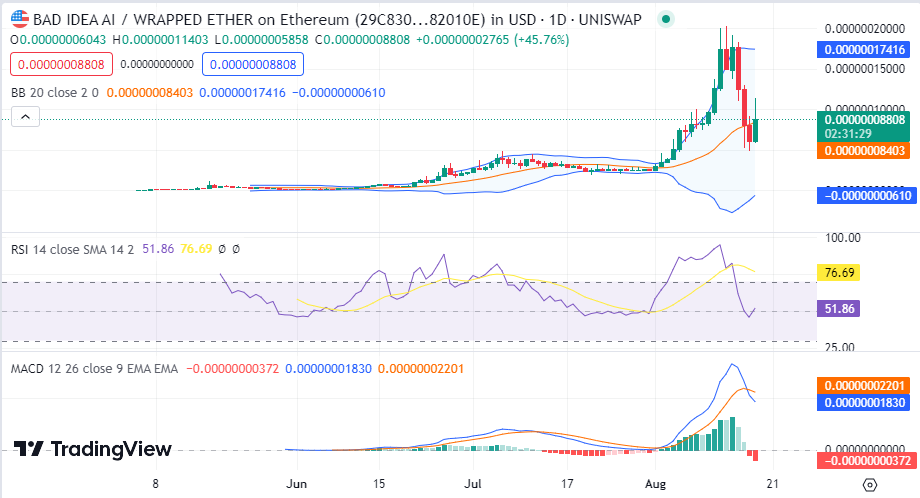This screenshot has width=920, height=498.
Task: Click the Jul date on the time axis
Action: pos(473,484)
